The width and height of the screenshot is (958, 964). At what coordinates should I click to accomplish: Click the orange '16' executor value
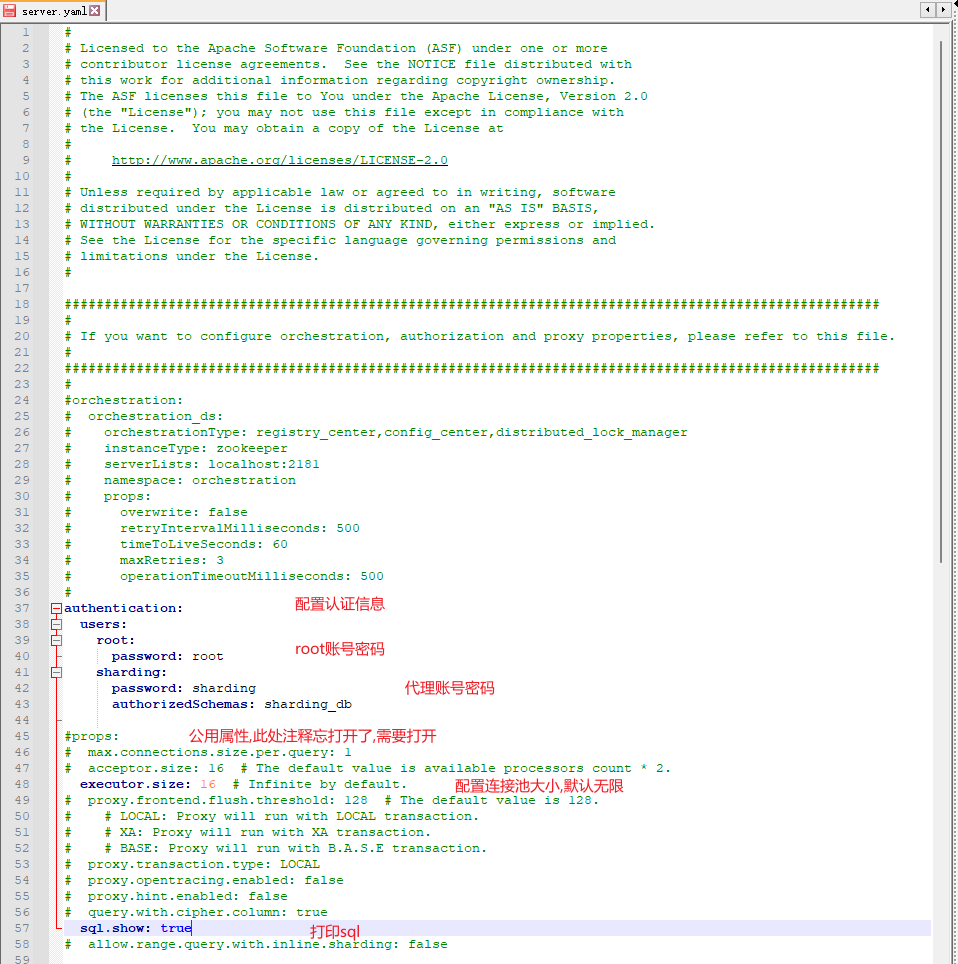208,784
